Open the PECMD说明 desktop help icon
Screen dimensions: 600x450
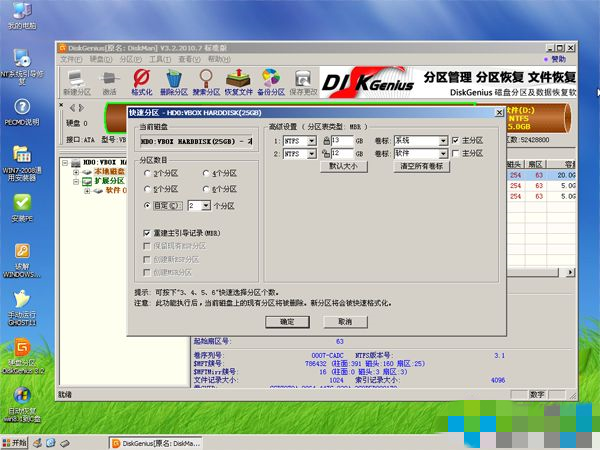point(21,108)
